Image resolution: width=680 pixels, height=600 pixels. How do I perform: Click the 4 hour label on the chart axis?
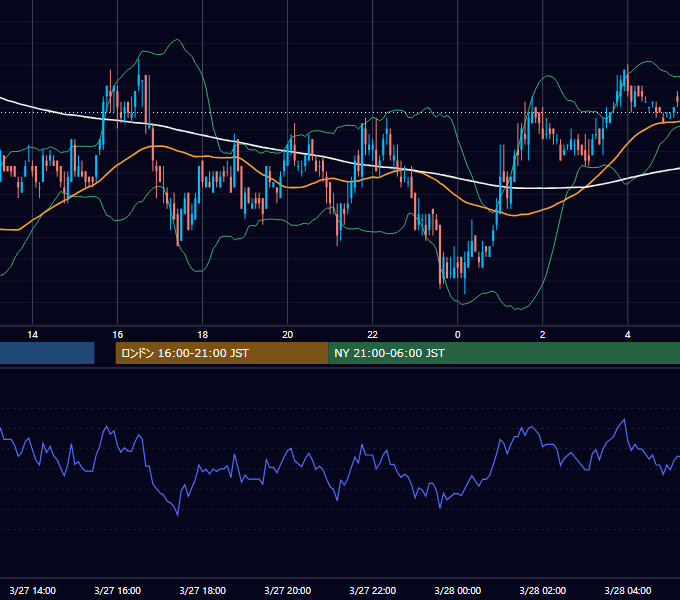click(x=628, y=335)
